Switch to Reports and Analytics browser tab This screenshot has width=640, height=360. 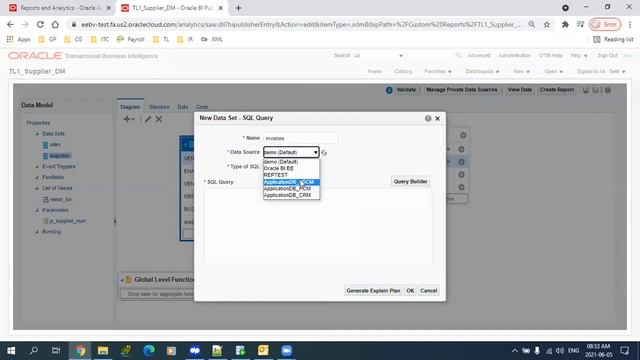60,8
